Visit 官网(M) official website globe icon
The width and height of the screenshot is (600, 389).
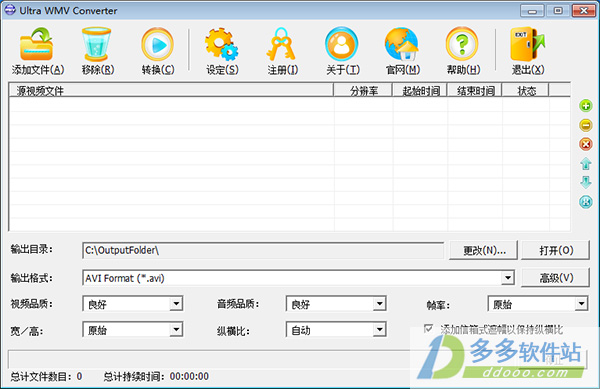[x=401, y=44]
